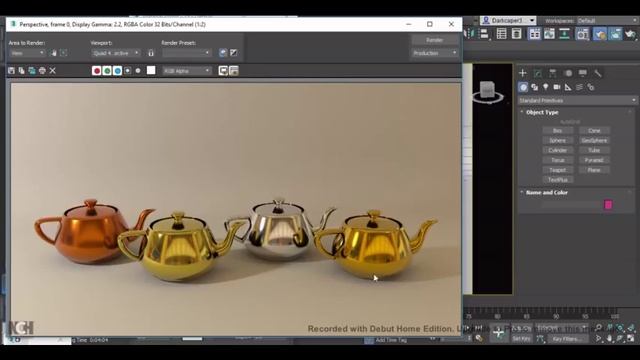
Task: Toggle the monochrome display button
Action: (138, 71)
